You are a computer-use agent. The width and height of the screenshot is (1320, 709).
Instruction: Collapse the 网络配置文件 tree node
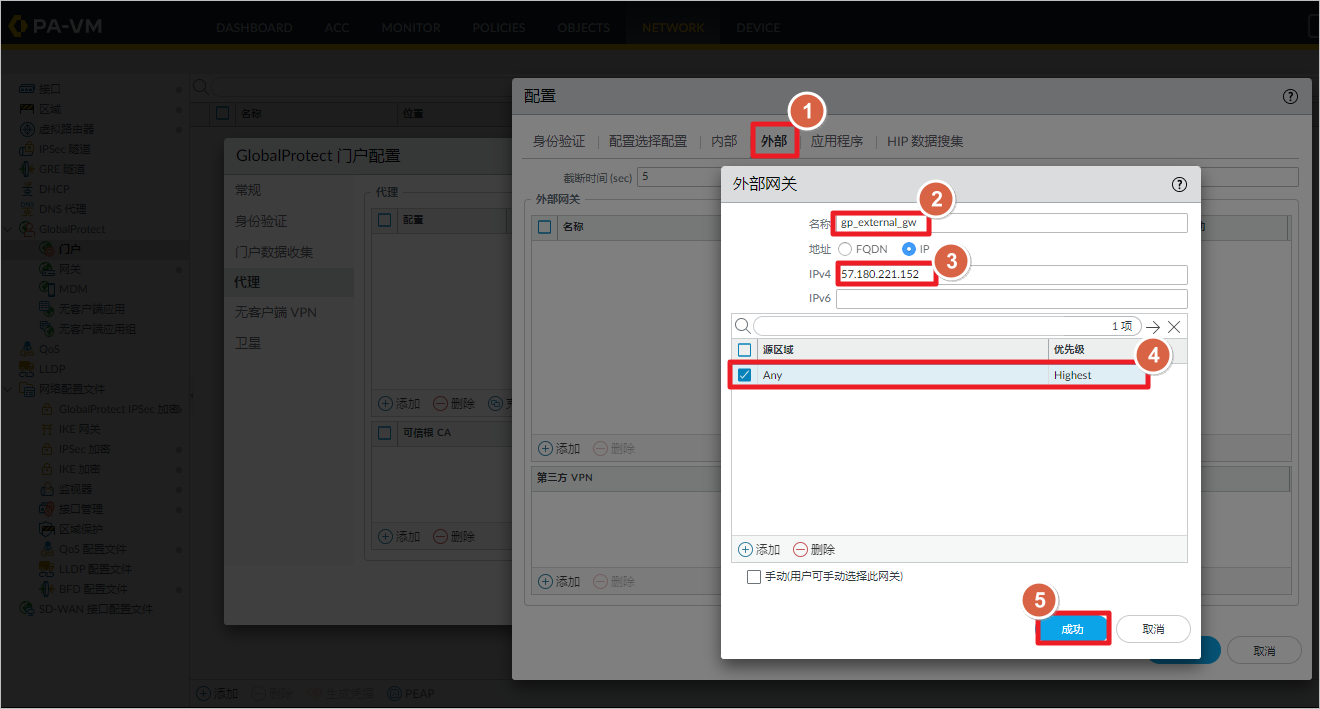(x=9, y=389)
